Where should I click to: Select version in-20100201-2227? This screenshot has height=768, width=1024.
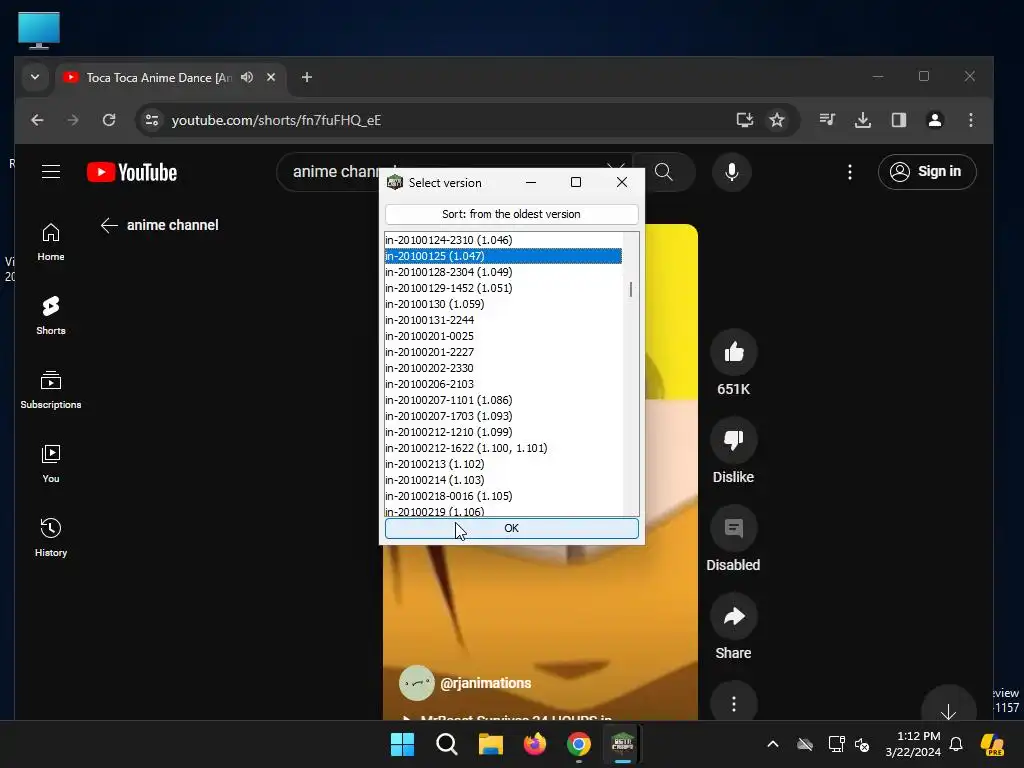[x=503, y=352]
